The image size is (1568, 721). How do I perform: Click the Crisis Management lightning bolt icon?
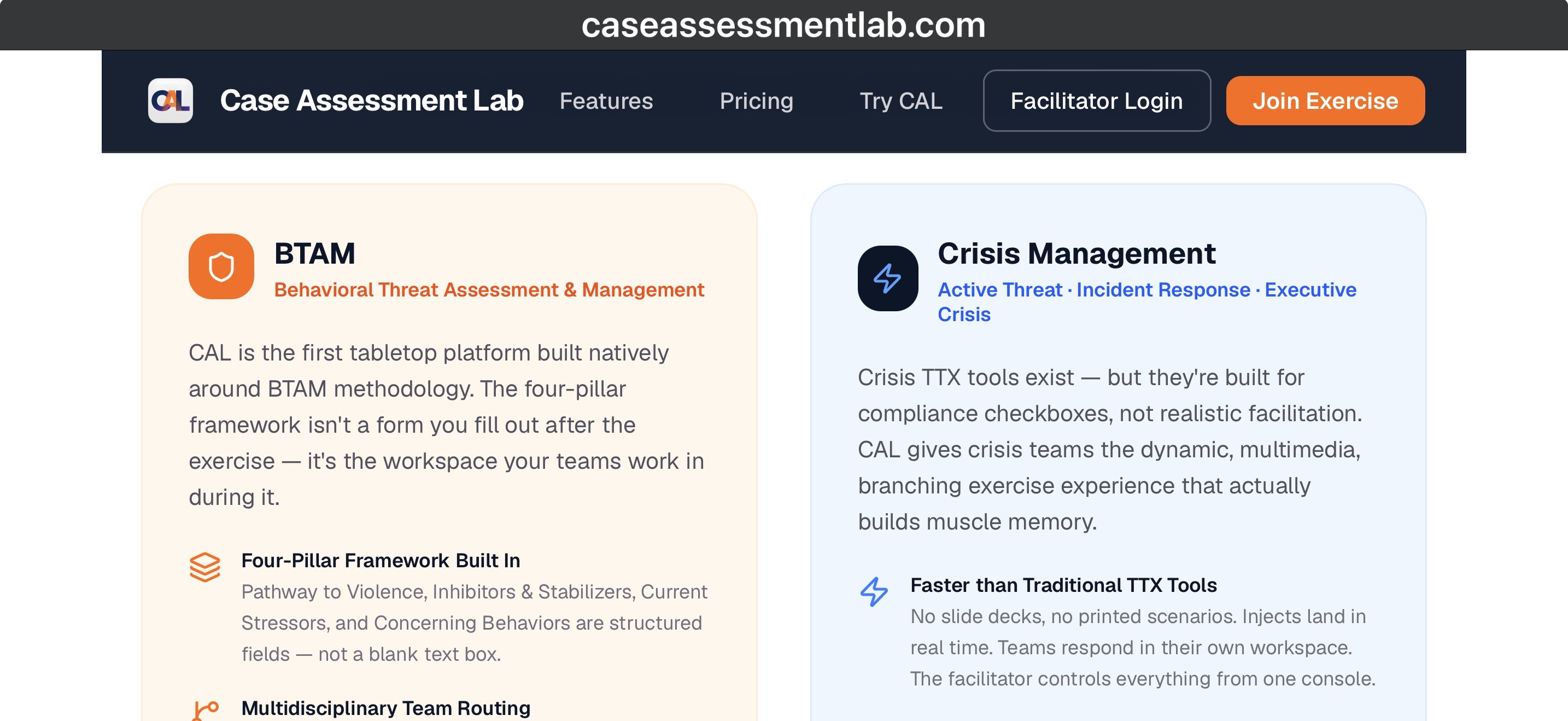click(887, 278)
